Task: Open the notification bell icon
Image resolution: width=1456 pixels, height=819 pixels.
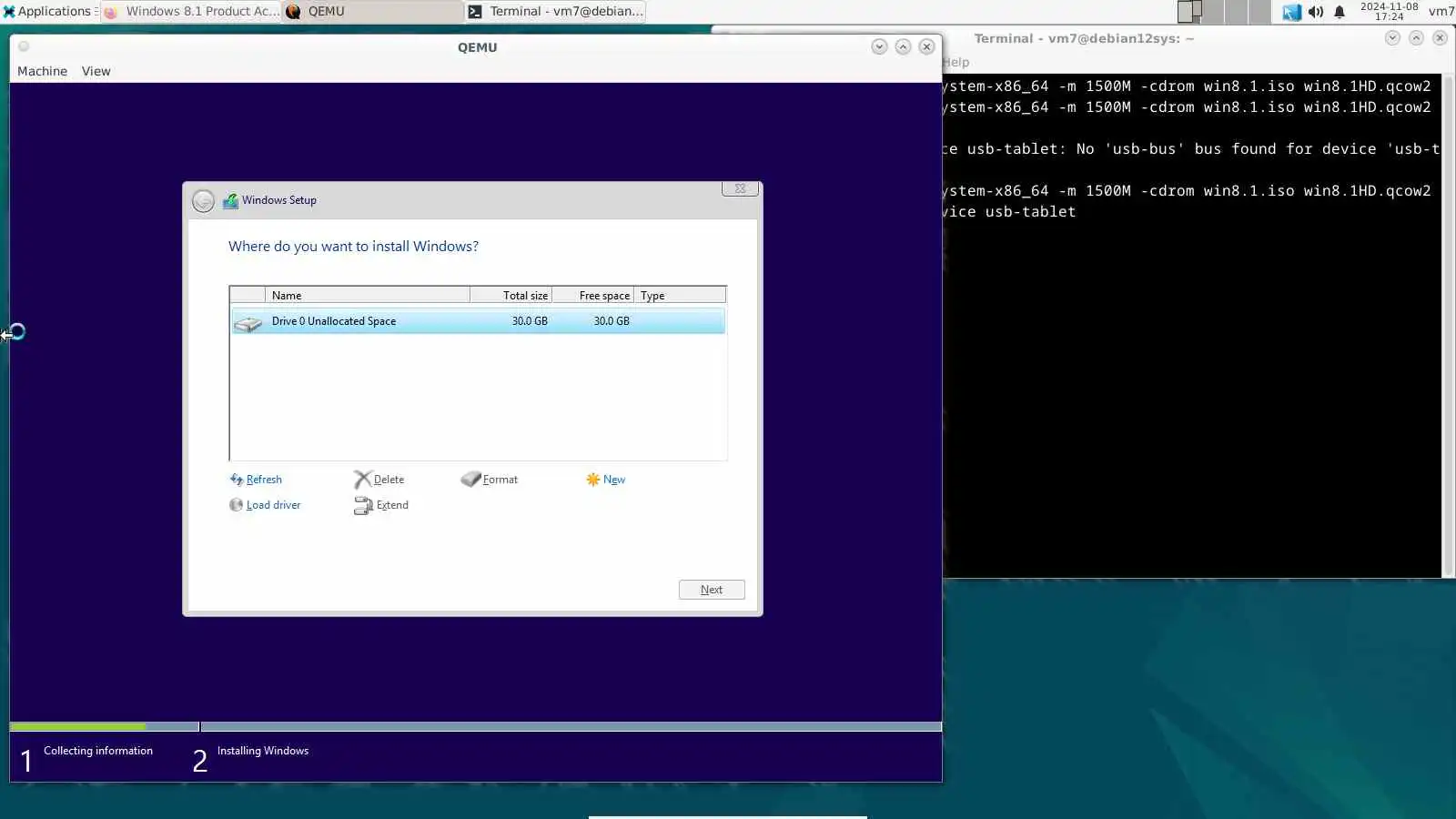Action: [x=1340, y=12]
